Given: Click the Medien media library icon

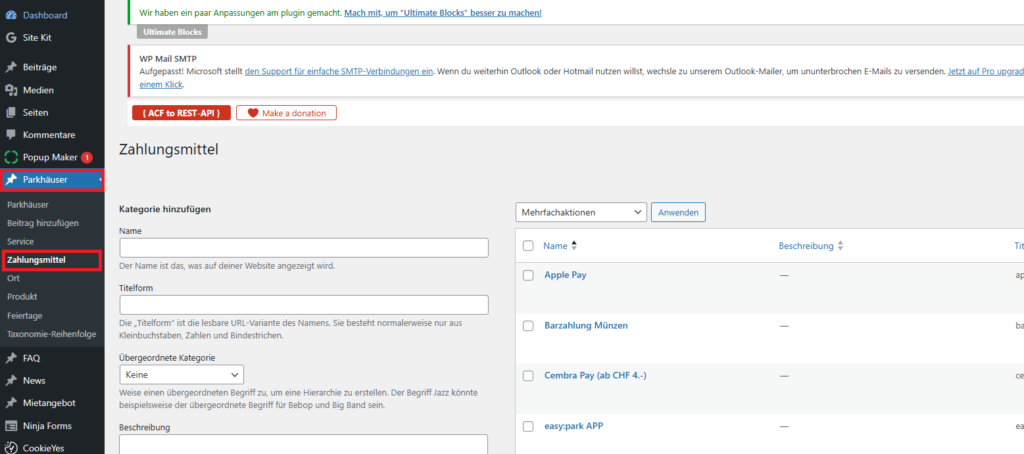Looking at the screenshot, I should pyautogui.click(x=11, y=90).
